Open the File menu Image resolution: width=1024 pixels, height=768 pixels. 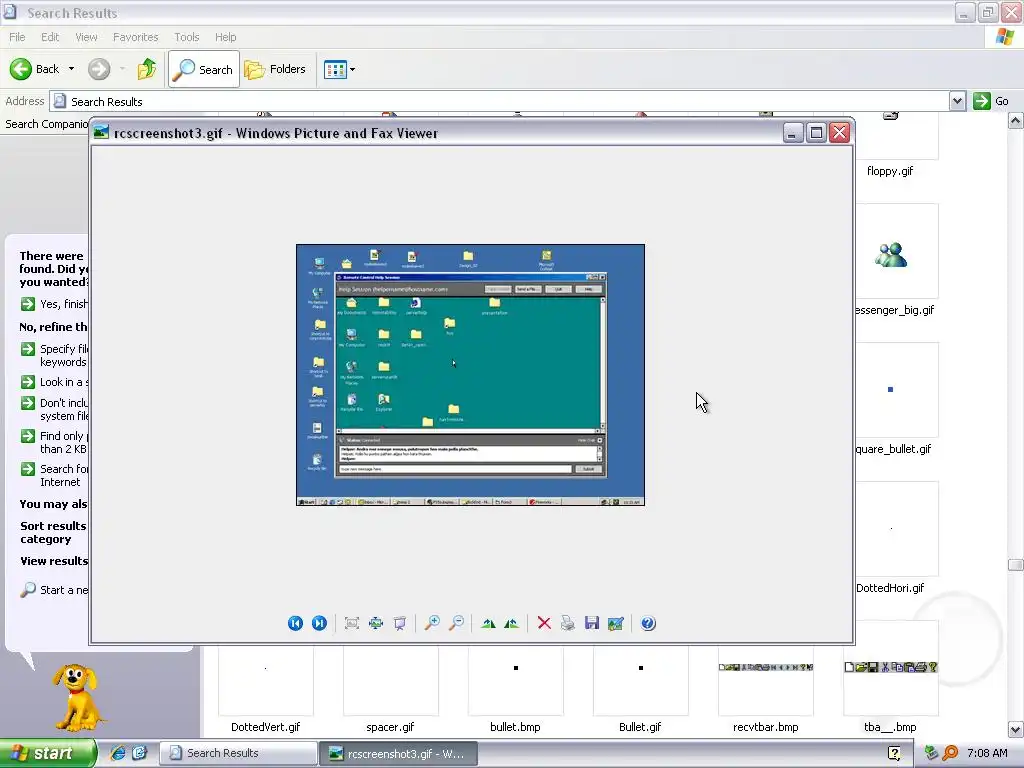[17, 37]
